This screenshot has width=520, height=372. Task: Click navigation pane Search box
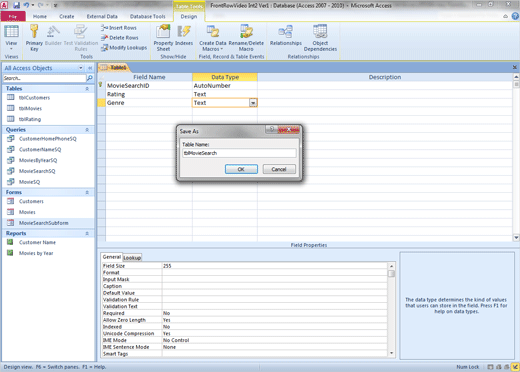[44, 78]
